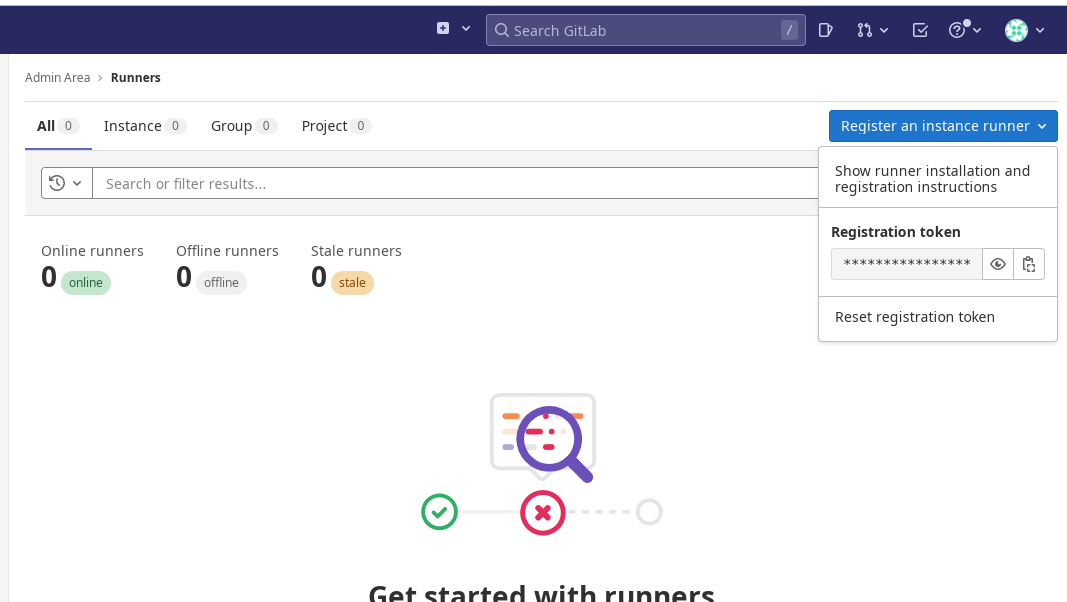Click the Help question mark icon
Image resolution: width=1067 pixels, height=602 pixels.
[x=957, y=30]
